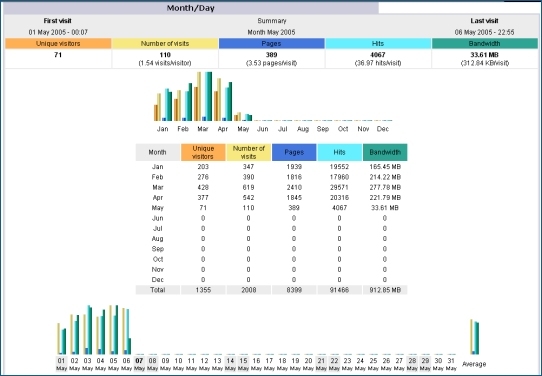Image resolution: width=542 pixels, height=376 pixels.
Task: Click the Total row label in table
Action: [158, 290]
